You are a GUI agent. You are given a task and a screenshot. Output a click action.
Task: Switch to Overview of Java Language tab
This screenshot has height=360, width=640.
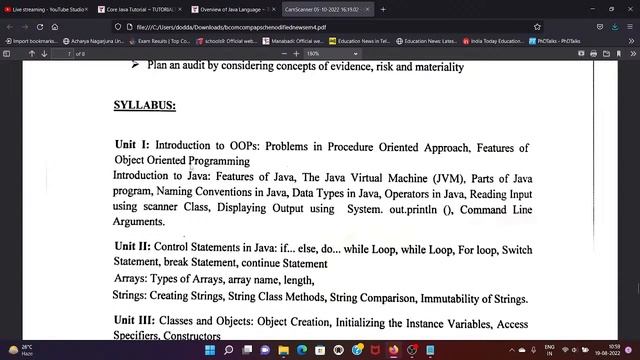click(233, 9)
